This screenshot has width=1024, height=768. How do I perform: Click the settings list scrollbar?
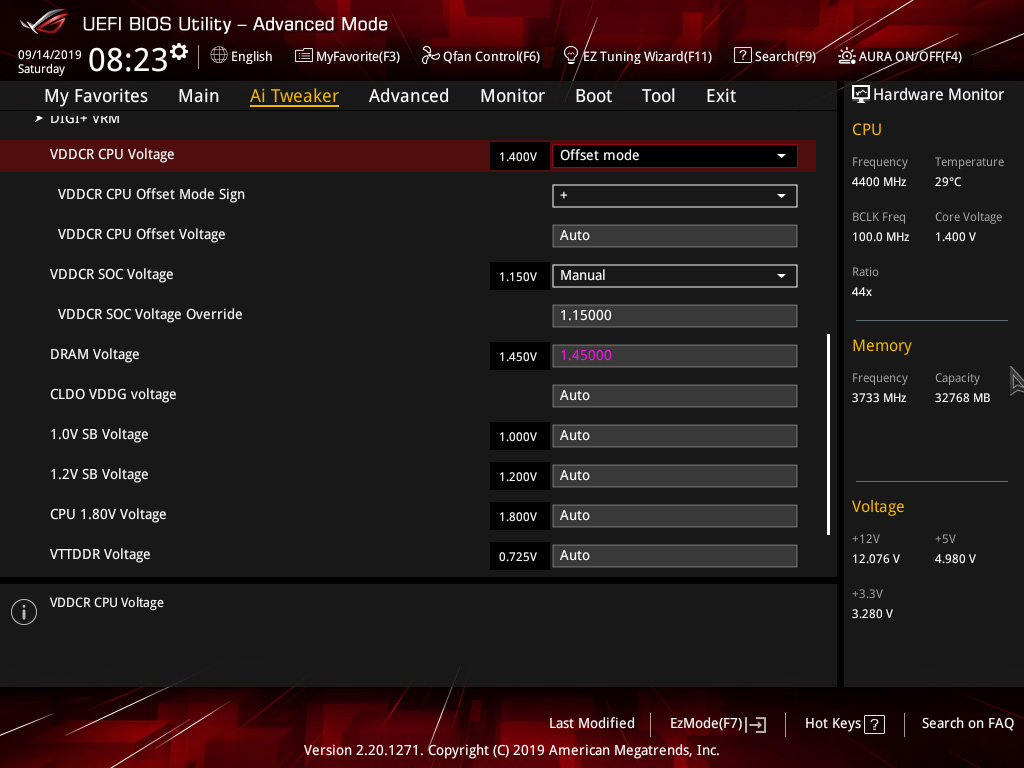[828, 434]
